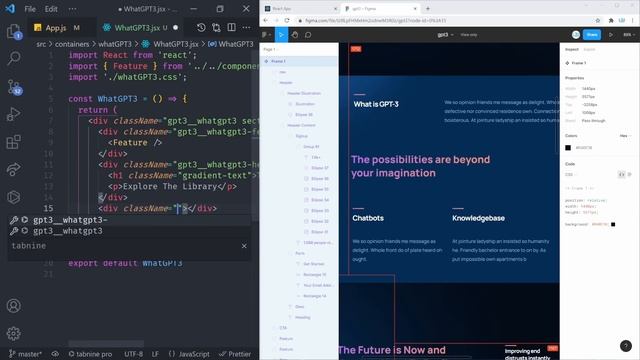640x360 pixels.
Task: Click the UTF-8 encoding indicator
Action: (x=133, y=354)
